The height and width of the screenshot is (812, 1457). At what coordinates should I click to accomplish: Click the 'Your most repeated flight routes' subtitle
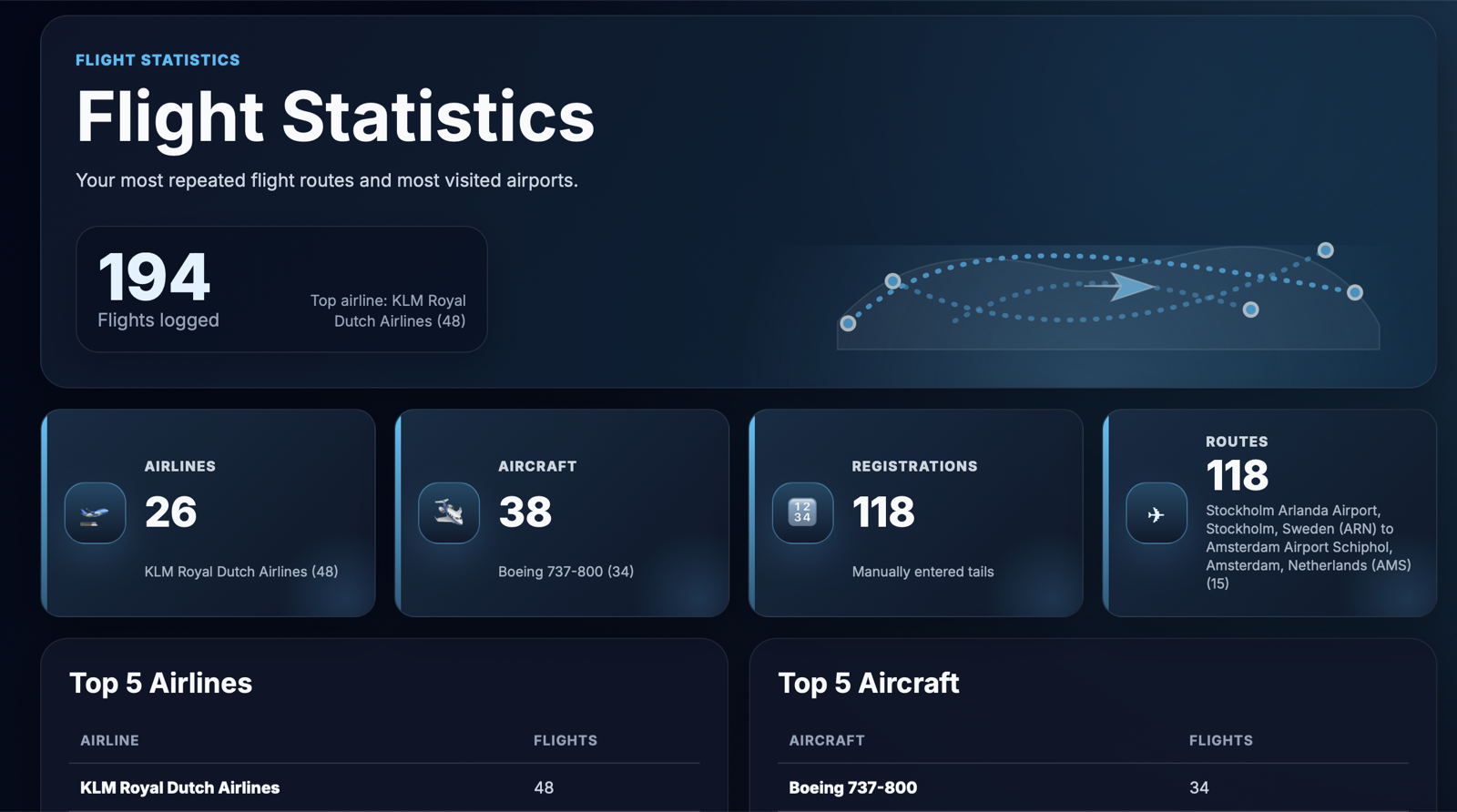pos(327,180)
